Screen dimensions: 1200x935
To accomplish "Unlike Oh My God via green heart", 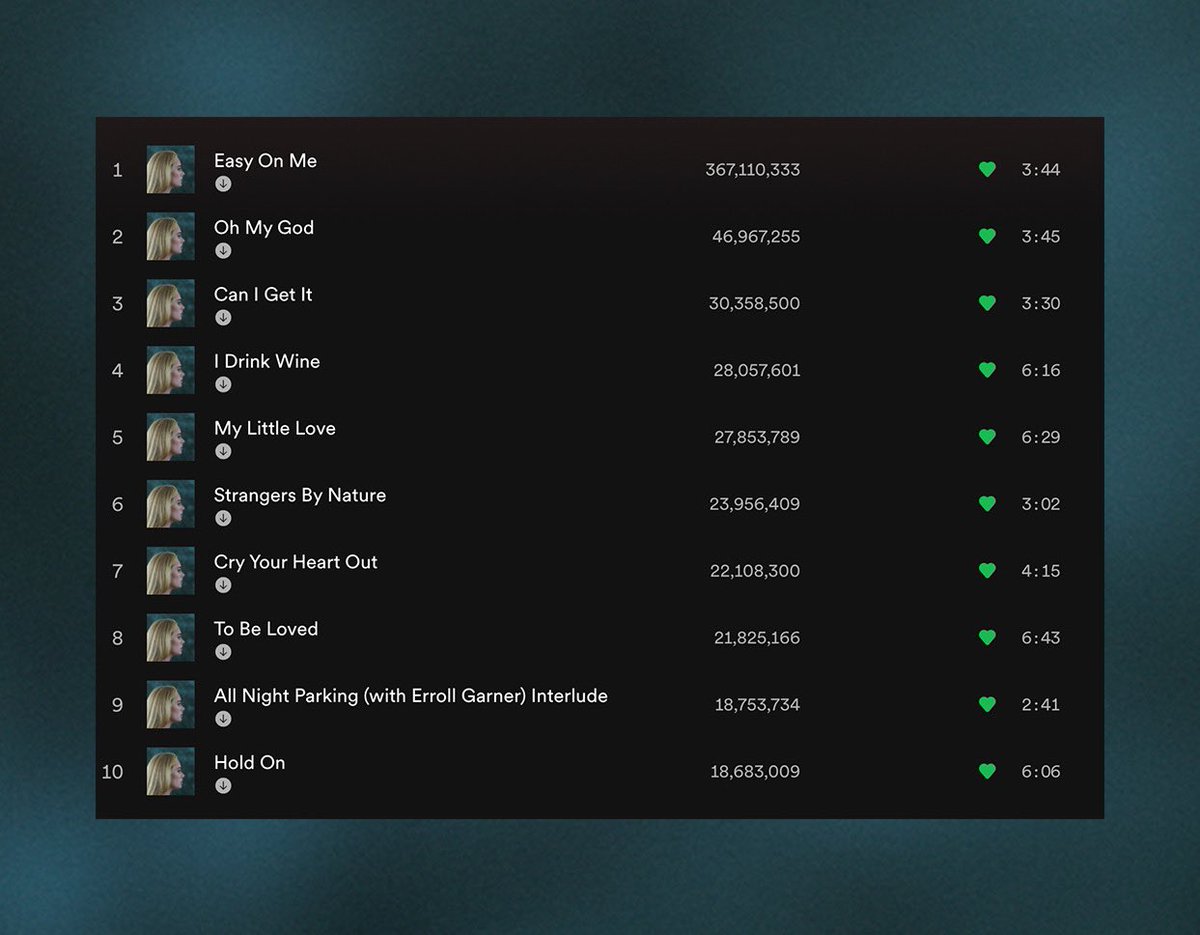I will [987, 237].
